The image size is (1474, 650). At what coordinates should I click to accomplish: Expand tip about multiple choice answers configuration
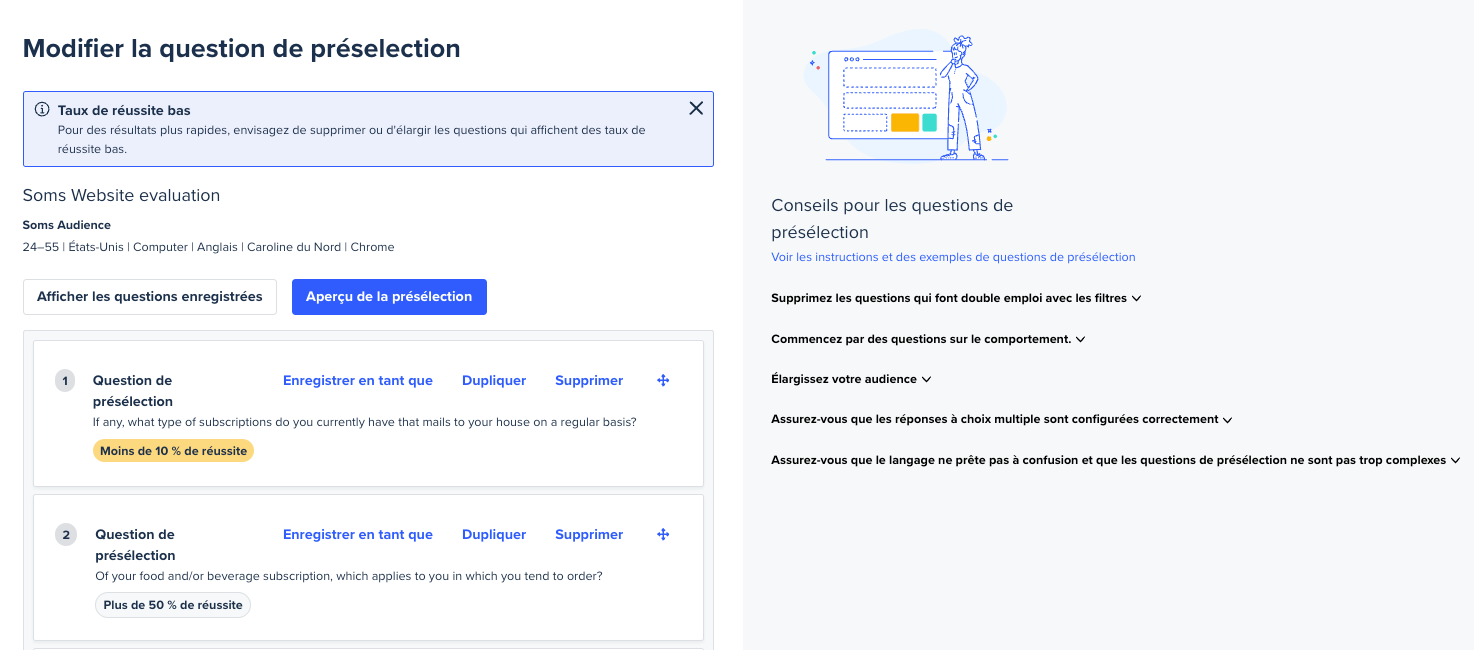(x=1000, y=420)
